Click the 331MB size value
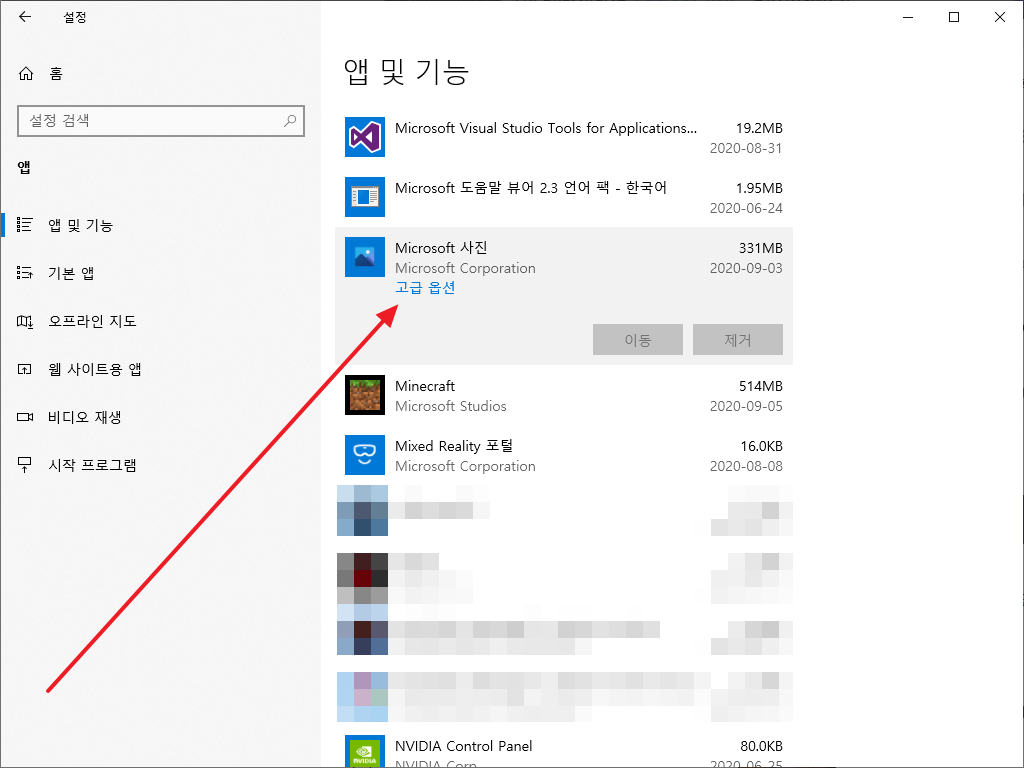 coord(760,248)
